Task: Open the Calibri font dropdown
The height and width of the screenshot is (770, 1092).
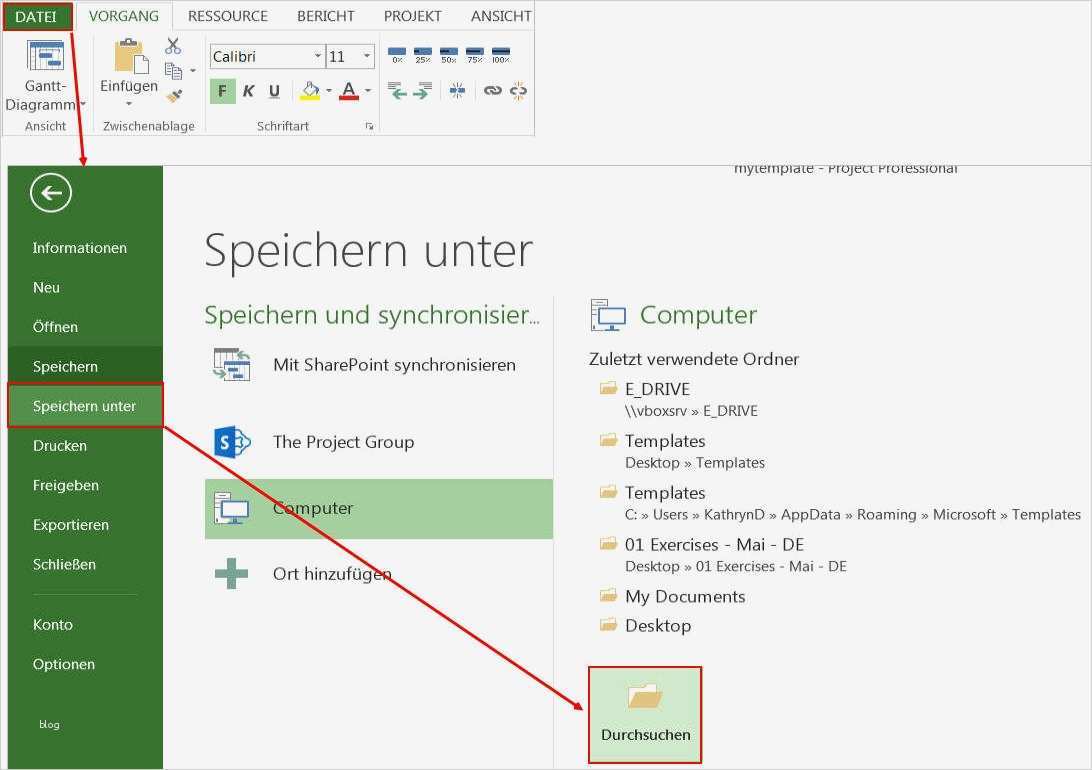Action: click(x=317, y=55)
